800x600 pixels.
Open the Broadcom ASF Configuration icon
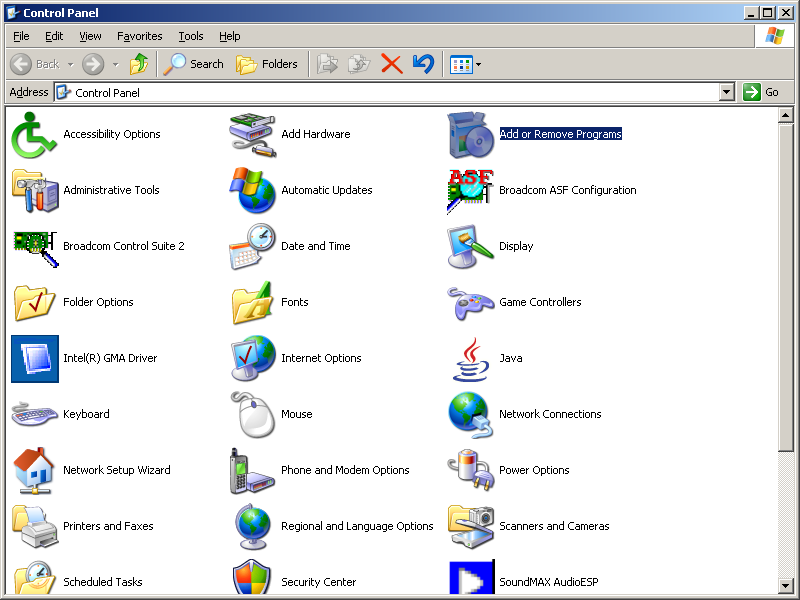point(470,190)
